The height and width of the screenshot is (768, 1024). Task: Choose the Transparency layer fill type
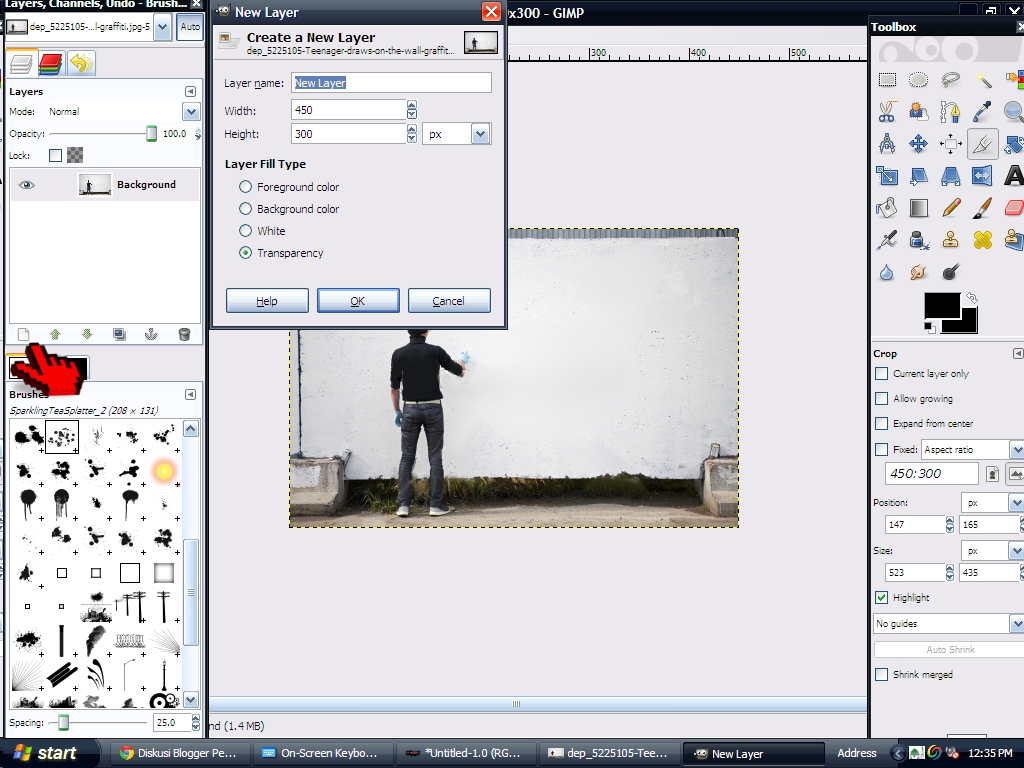tap(244, 253)
